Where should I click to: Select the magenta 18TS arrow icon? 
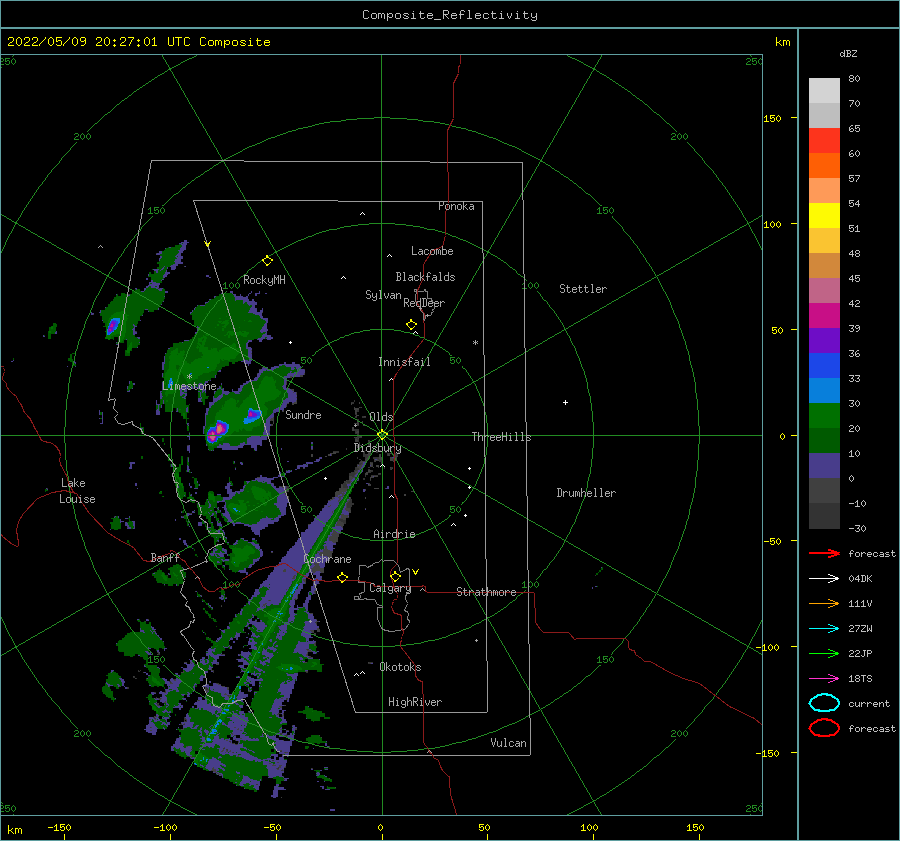click(x=824, y=679)
